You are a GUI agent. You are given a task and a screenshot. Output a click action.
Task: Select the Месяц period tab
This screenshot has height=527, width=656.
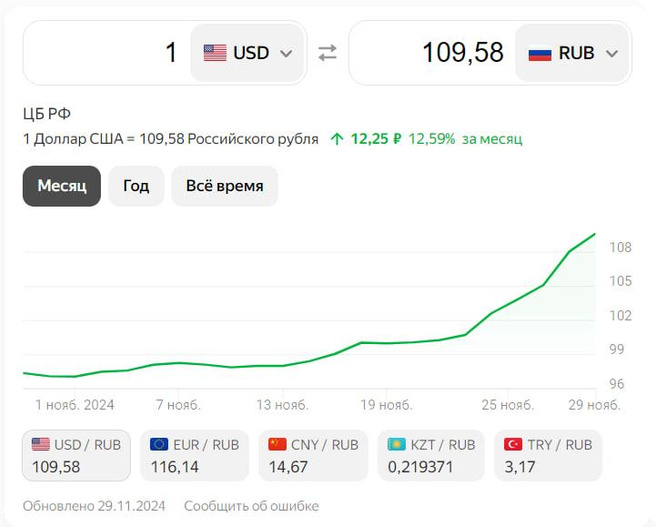[x=62, y=186]
